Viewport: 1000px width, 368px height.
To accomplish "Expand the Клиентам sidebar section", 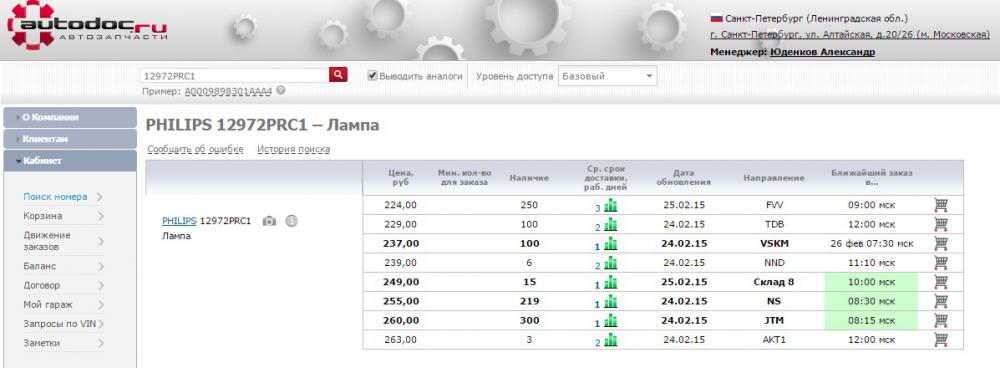I will [x=69, y=139].
